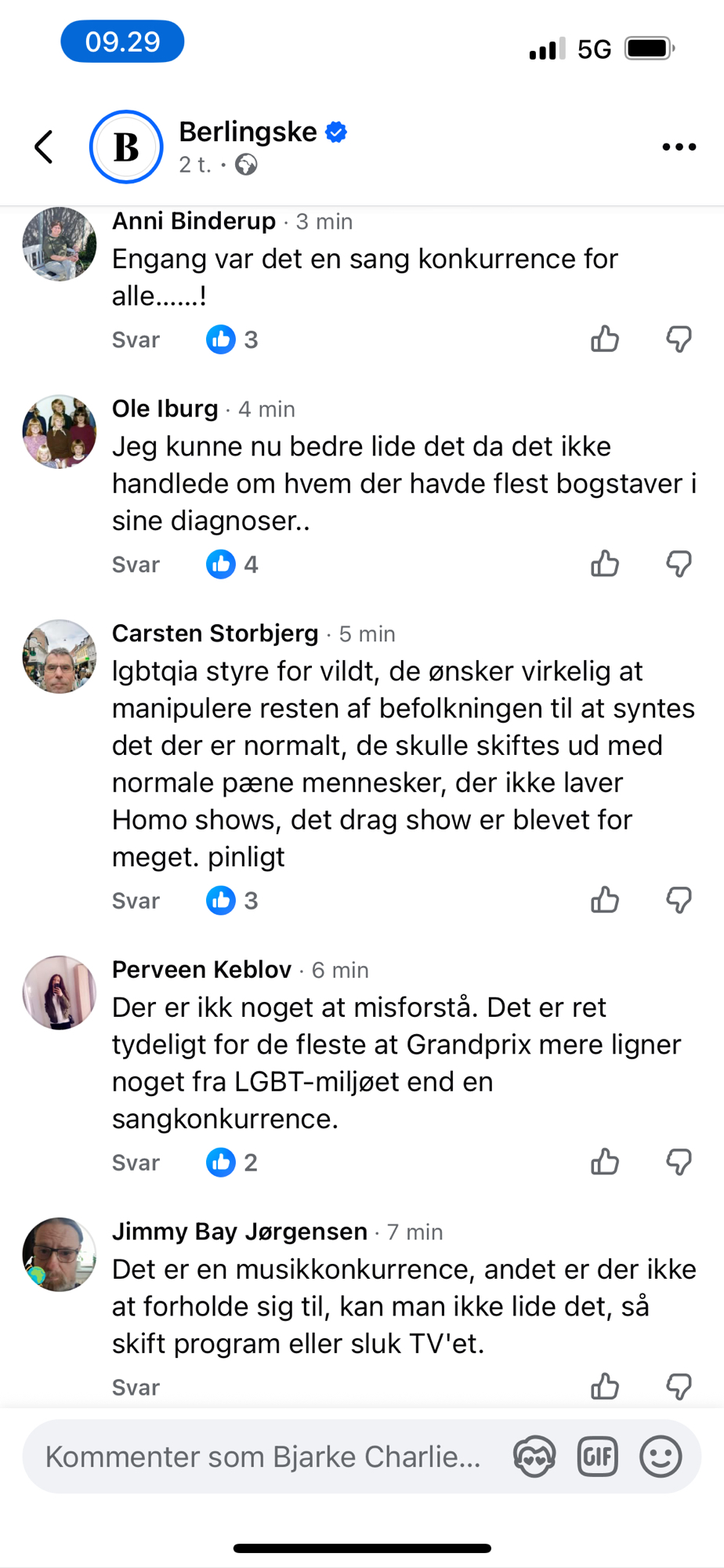View reactions on Ole Iburg's comment

click(x=232, y=564)
